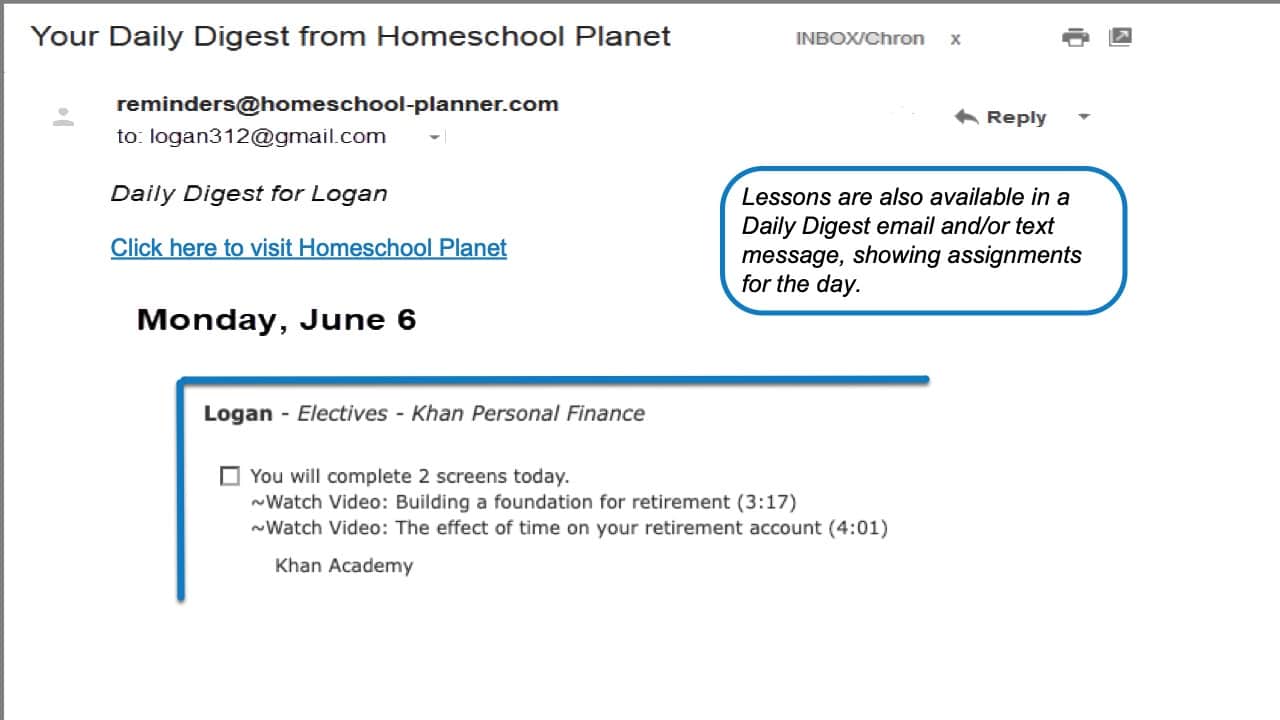Print this Daily Digest email

(1075, 38)
